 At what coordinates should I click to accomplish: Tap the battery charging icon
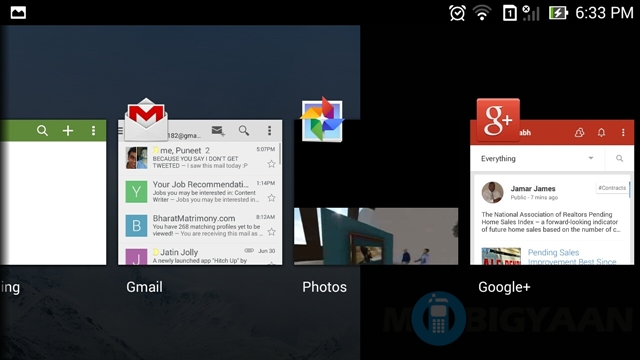coord(558,13)
